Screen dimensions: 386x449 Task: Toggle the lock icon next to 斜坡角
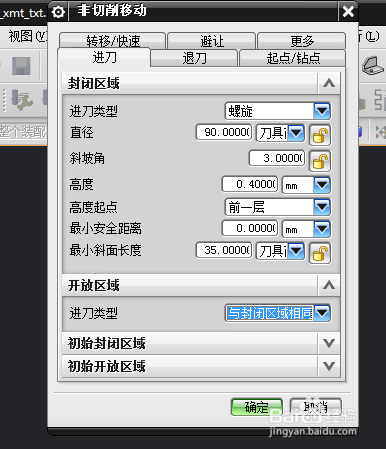pyautogui.click(x=320, y=161)
